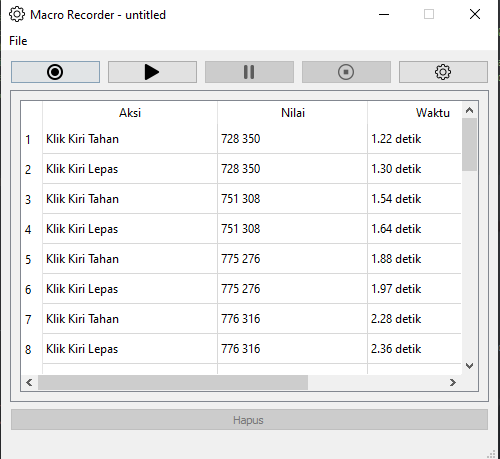Select row 5 by its row number header
The height and width of the screenshot is (459, 500).
coord(28,259)
